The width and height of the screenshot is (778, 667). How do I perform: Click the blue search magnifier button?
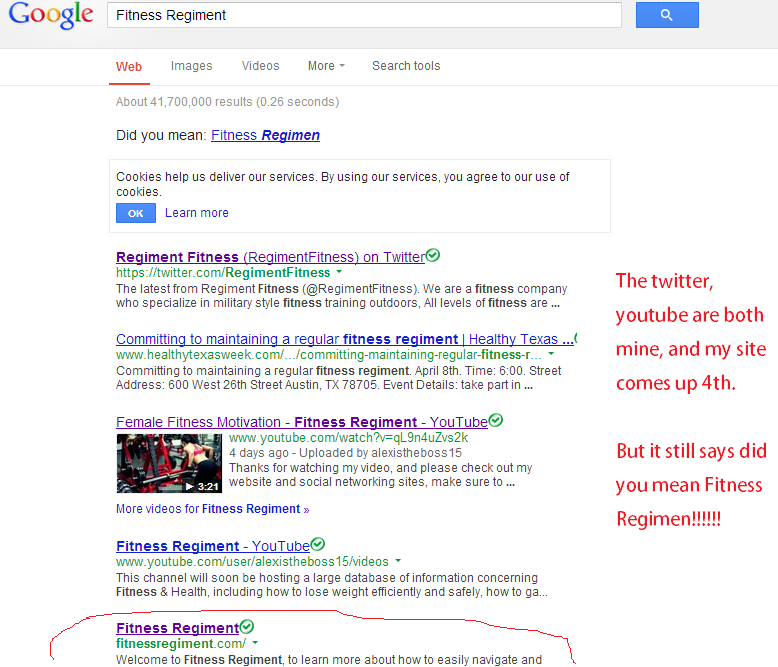pos(667,15)
